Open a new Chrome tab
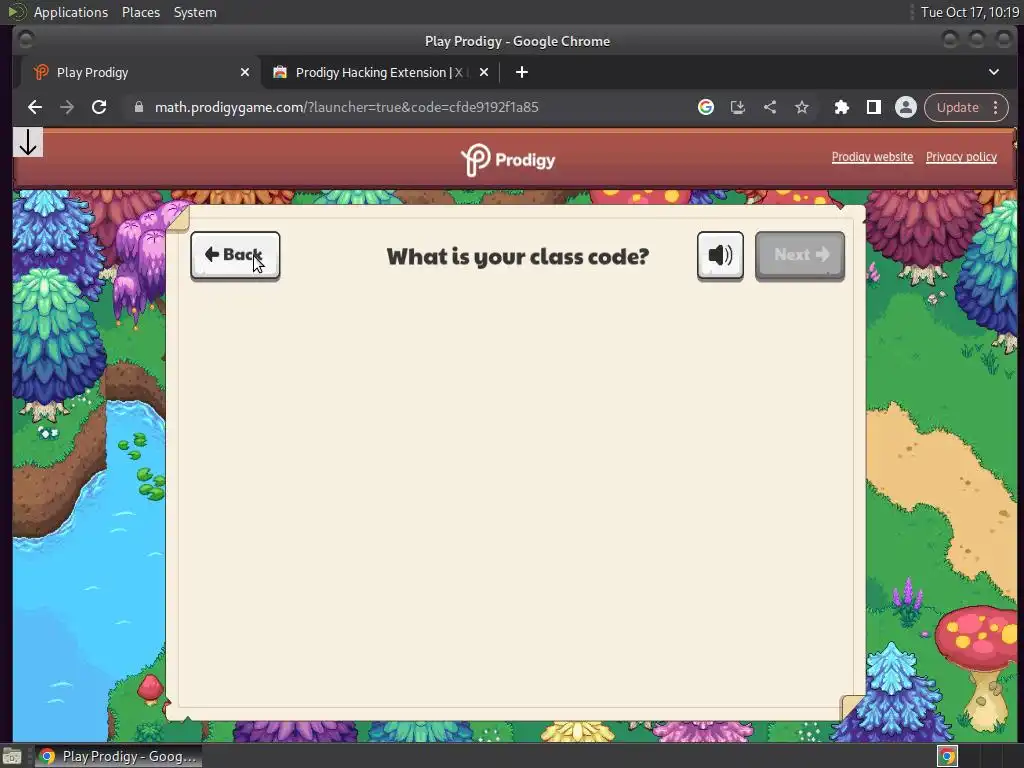 click(521, 72)
